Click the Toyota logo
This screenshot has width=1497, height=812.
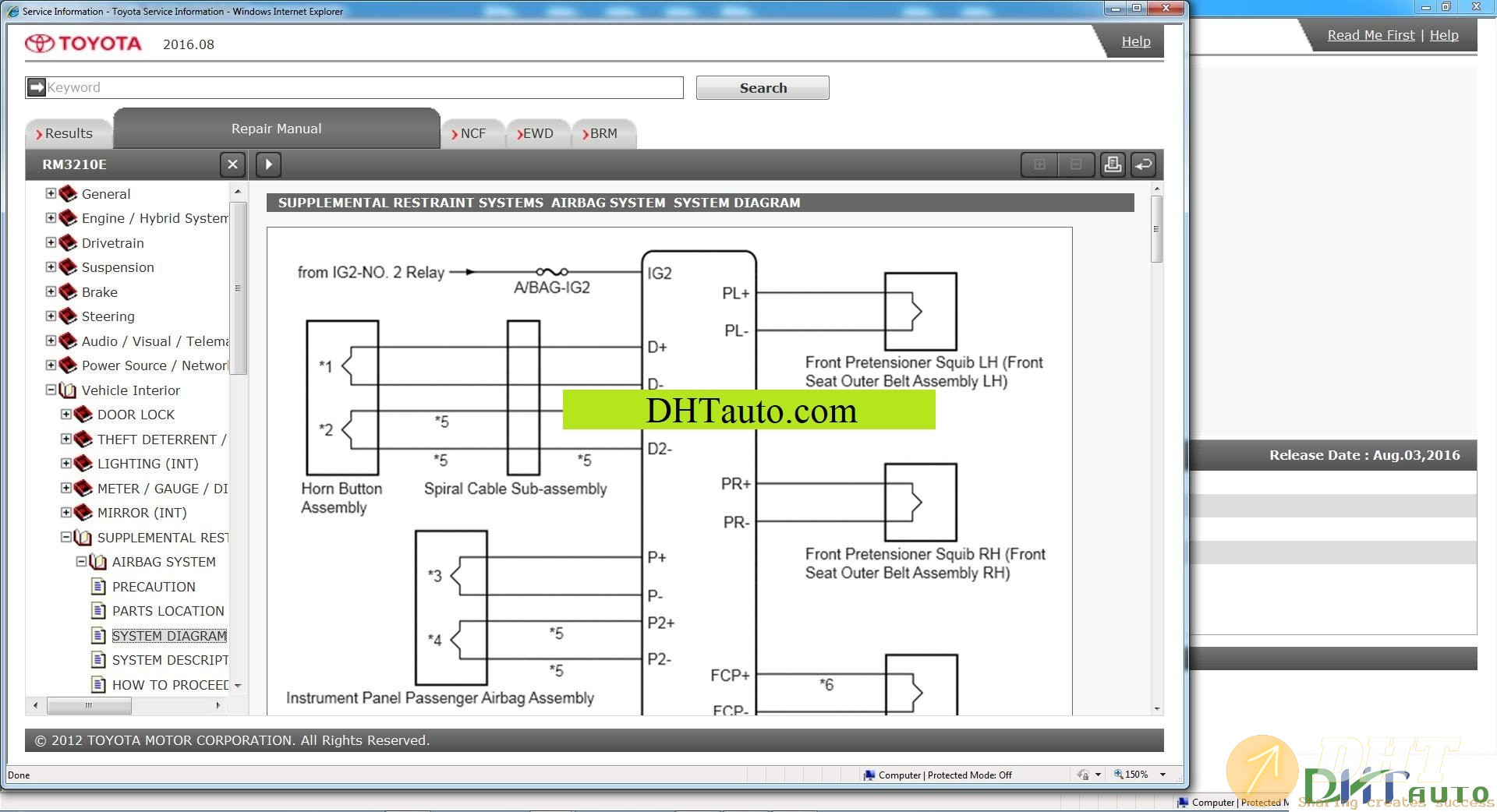point(83,44)
